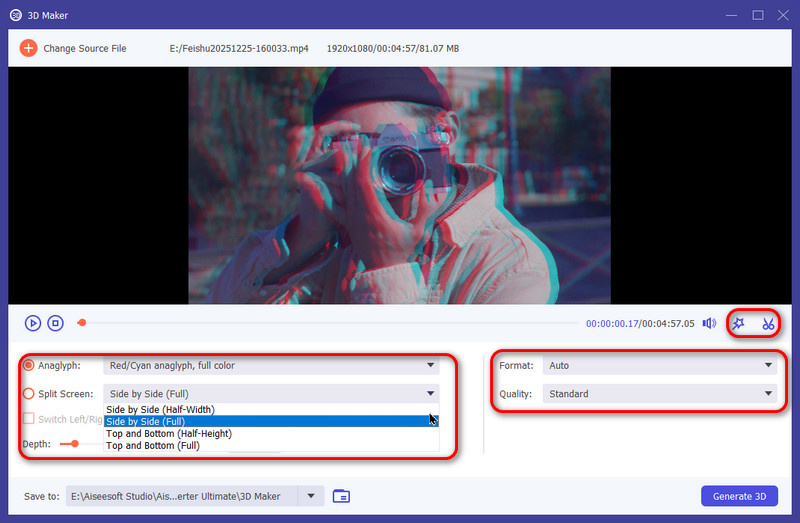Screen dimensions: 800x523
Task: Select the Anaglyph radio button
Action: pos(29,366)
